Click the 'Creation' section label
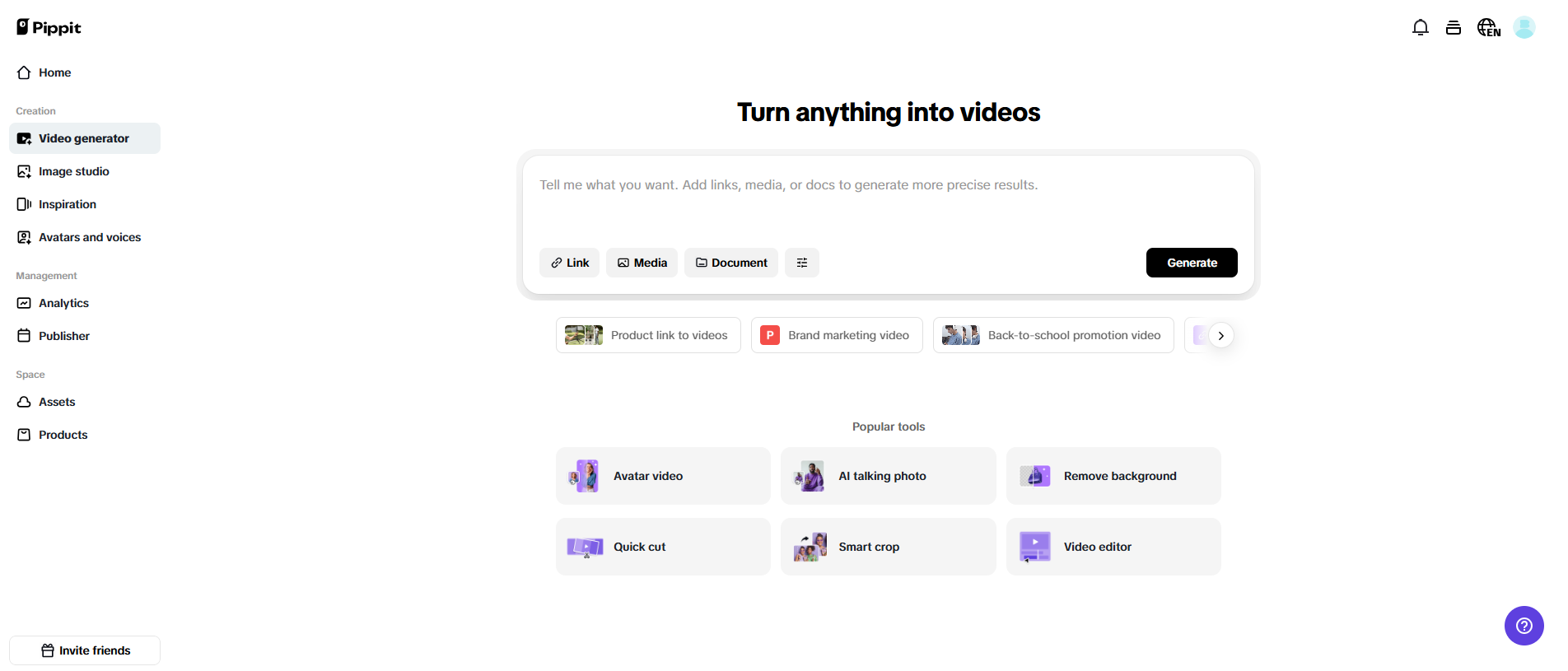 (x=35, y=111)
